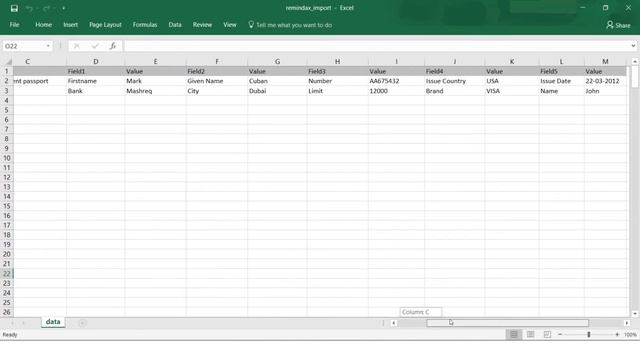Image resolution: width=640 pixels, height=360 pixels.
Task: Open the Review tab
Action: point(202,25)
